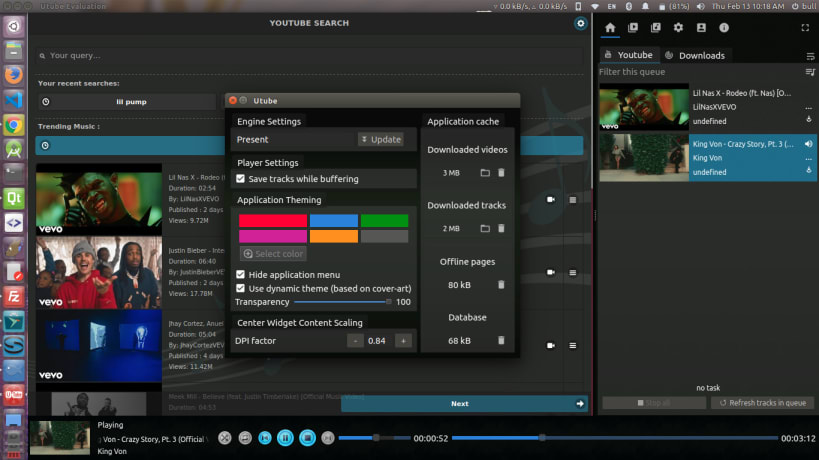The height and width of the screenshot is (460, 819).
Task: Open Firefox from the Ubuntu dock
Action: (14, 74)
